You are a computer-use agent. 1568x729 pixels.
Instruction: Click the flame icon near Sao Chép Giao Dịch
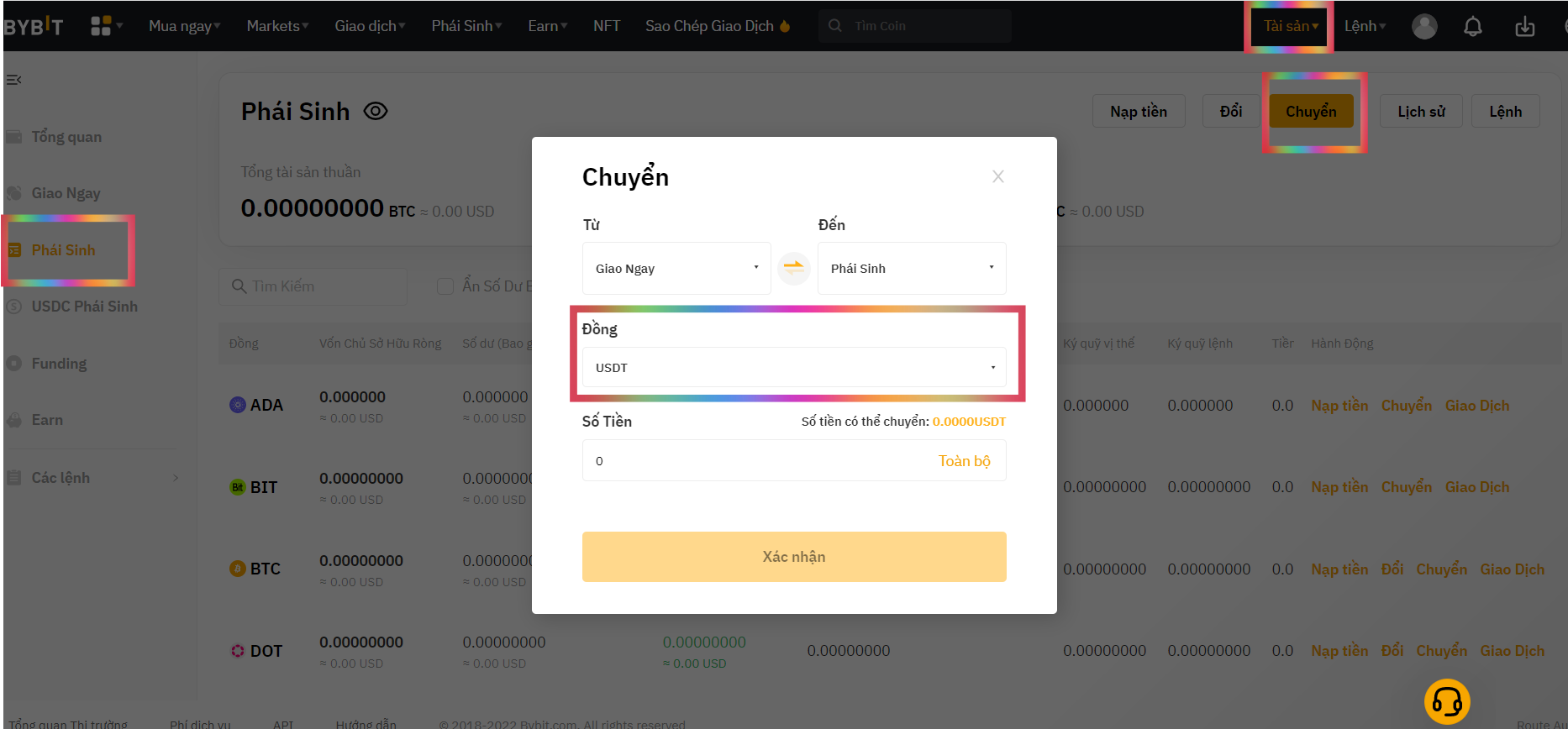(785, 26)
